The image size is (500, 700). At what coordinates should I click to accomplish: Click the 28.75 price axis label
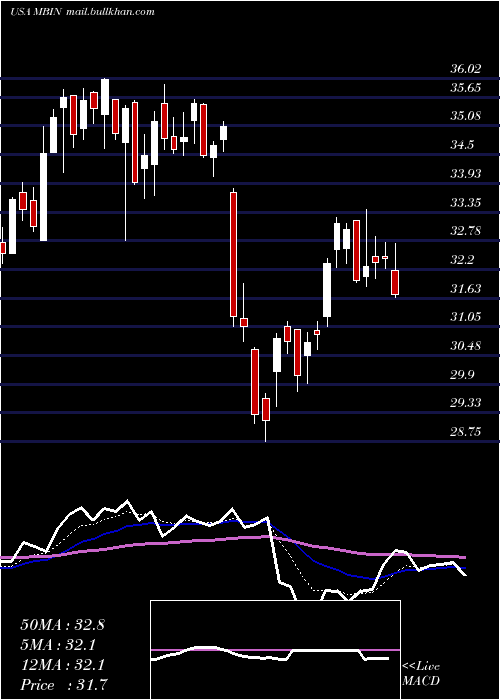pyautogui.click(x=466, y=432)
